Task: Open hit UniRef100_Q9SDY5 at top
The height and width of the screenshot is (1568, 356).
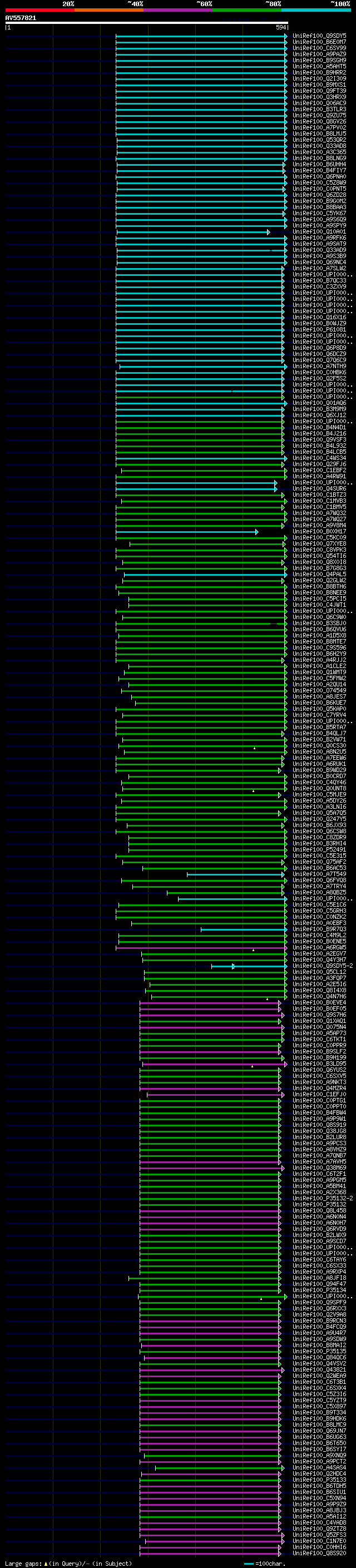Action: click(x=319, y=36)
